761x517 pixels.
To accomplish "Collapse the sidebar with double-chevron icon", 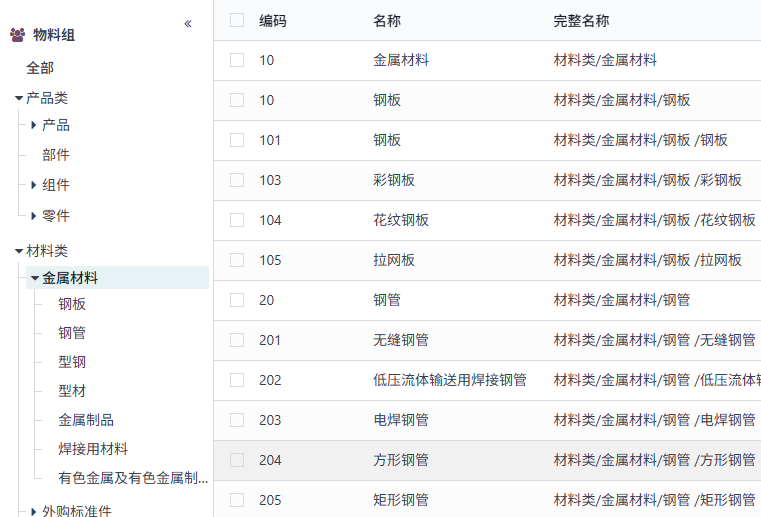I will pos(188,24).
